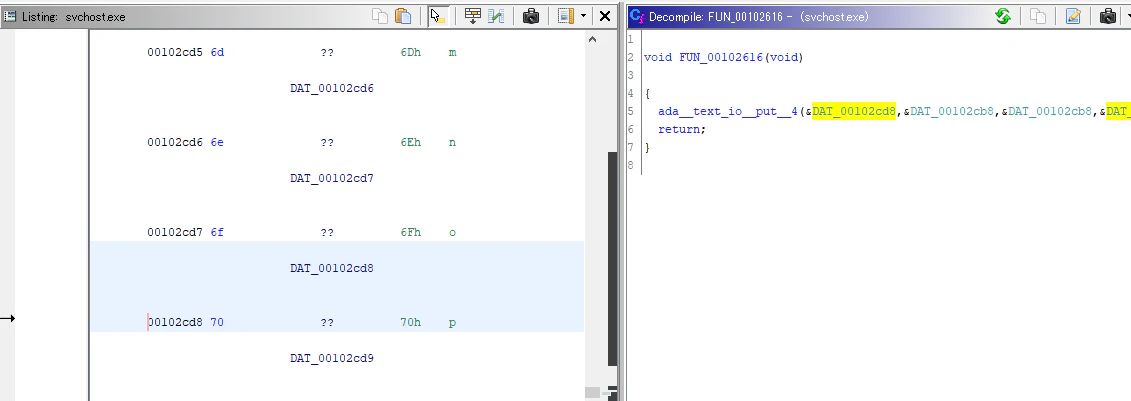This screenshot has height=401, width=1131.
Task: Select label DAT_00102cd7 in Listing
Action: click(x=332, y=178)
